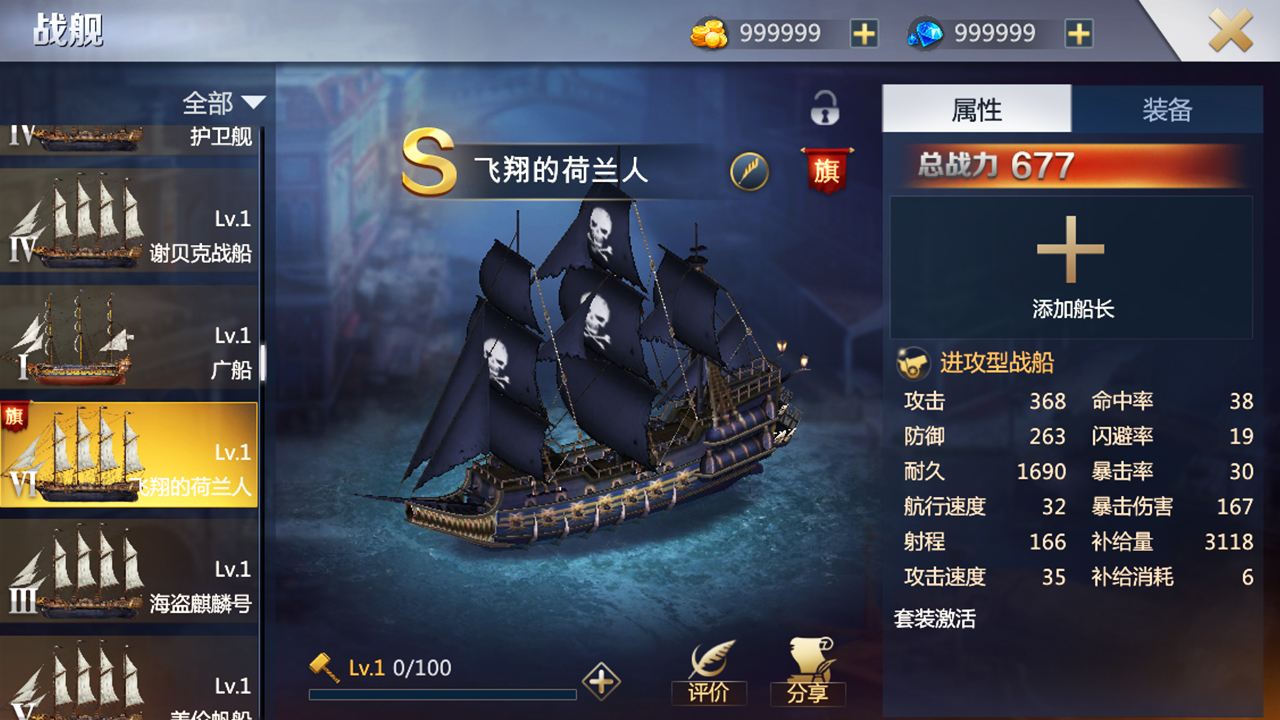Click the red 旗 flagship badge

pos(826,170)
